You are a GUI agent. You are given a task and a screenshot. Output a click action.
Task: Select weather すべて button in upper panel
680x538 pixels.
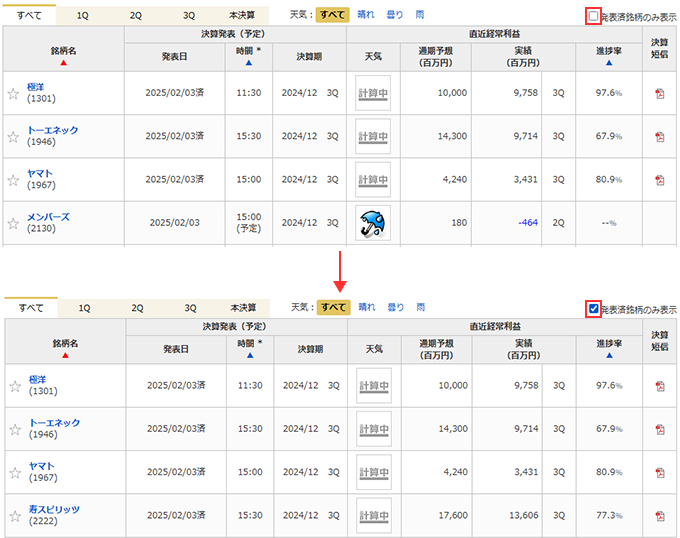coord(332,15)
